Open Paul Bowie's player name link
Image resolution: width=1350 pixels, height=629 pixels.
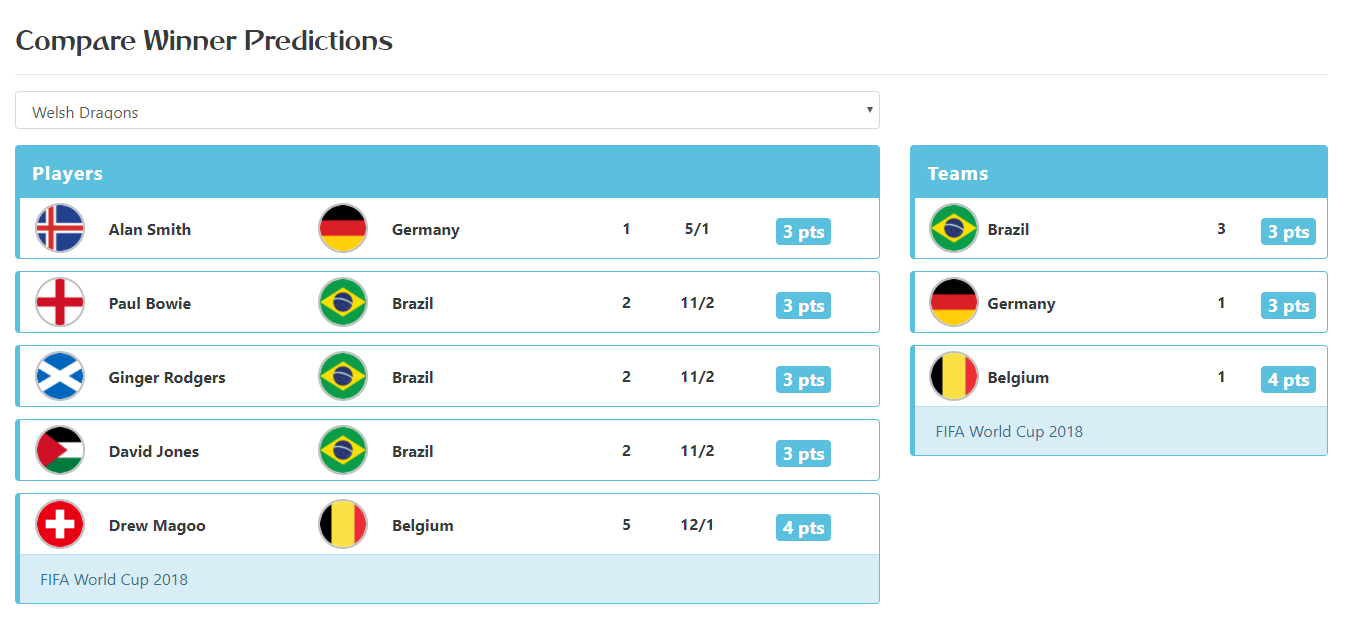(x=150, y=303)
